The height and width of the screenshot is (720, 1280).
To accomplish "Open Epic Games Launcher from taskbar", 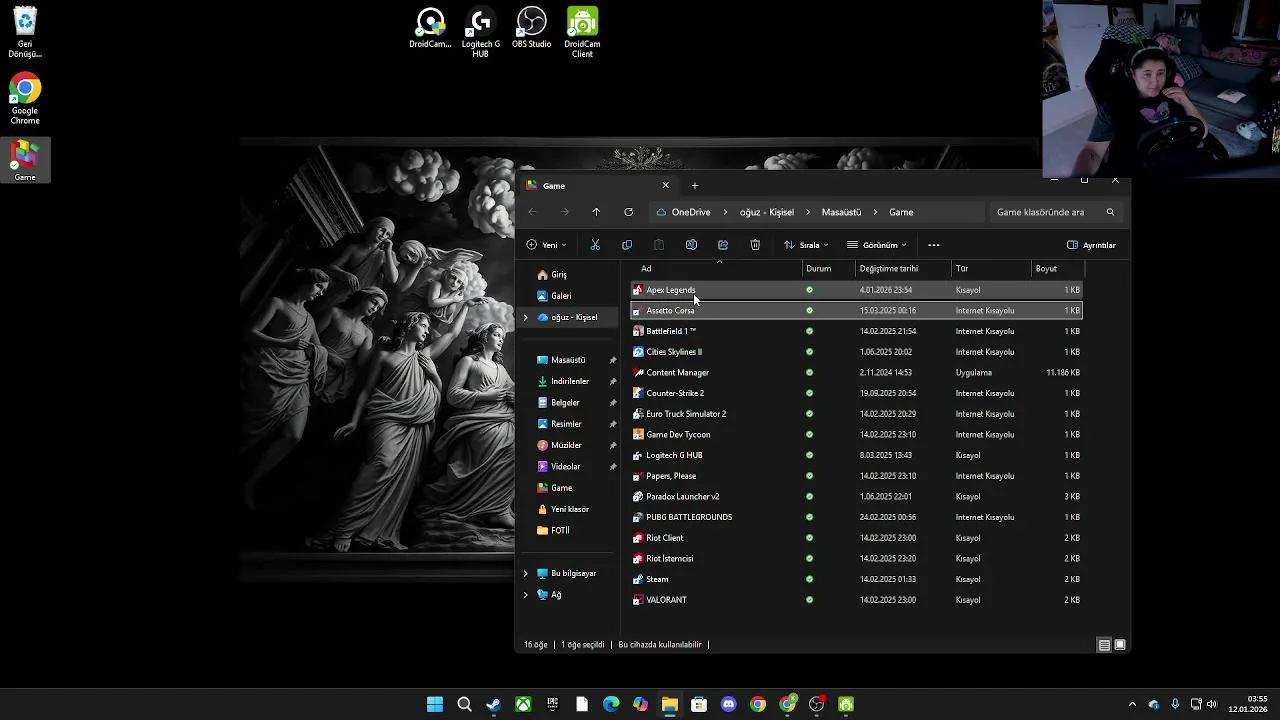I will (552, 704).
